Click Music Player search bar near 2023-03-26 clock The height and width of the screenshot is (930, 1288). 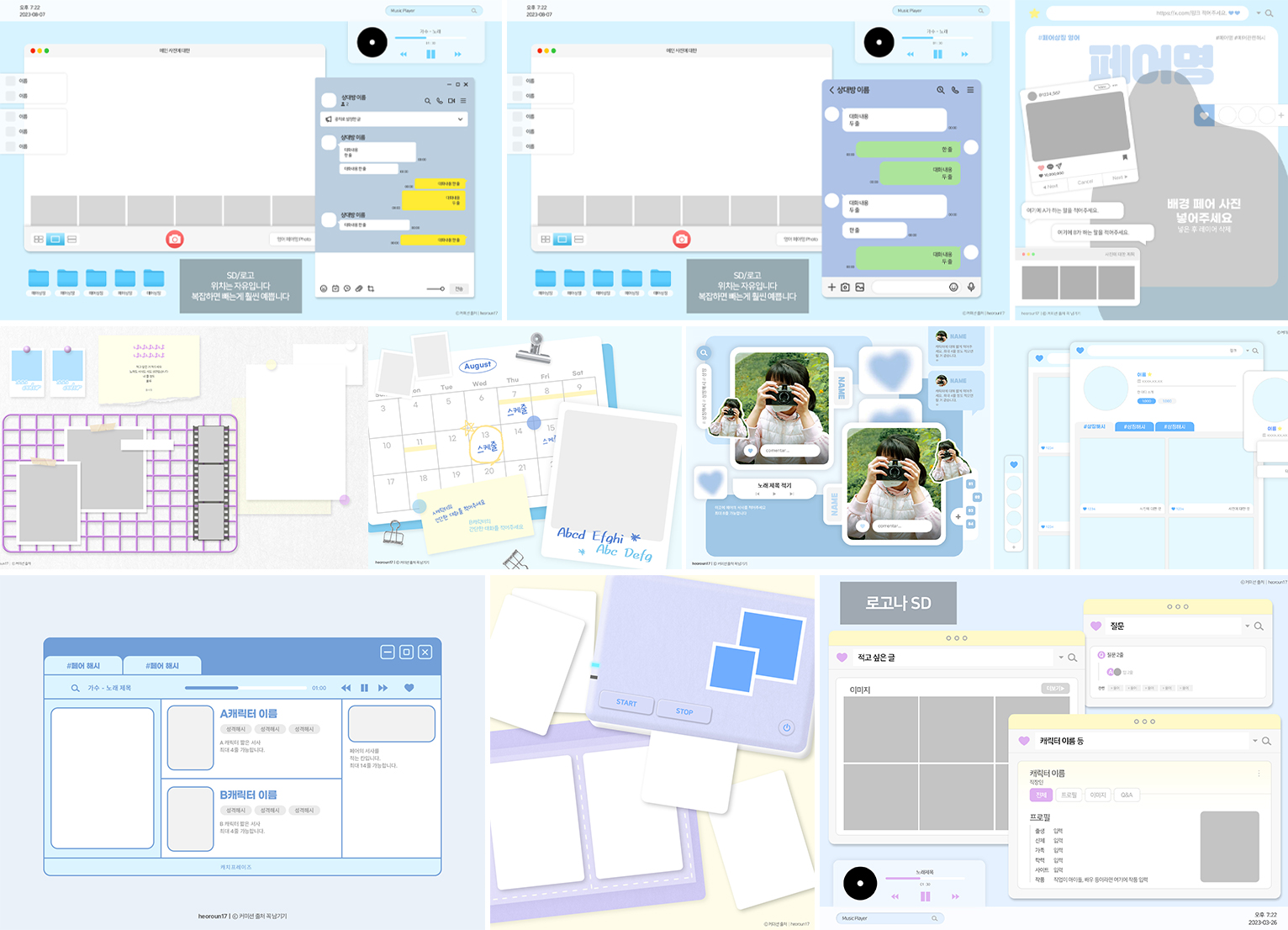889,918
